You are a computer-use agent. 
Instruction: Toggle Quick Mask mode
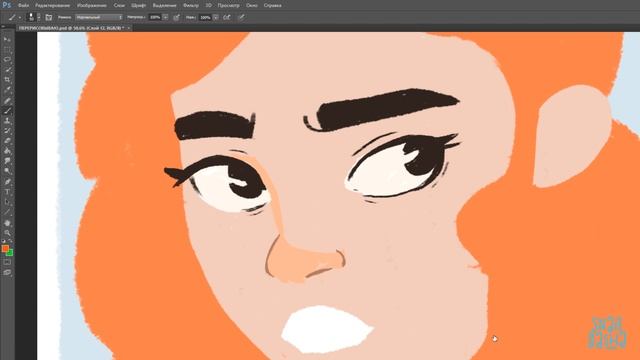coord(7,262)
